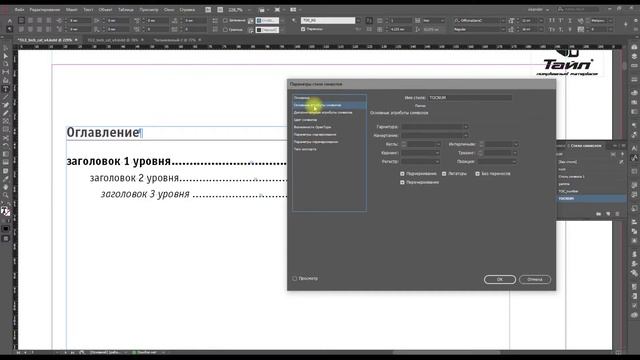Select the Zoom tool
This screenshot has height=360, width=640.
tap(6, 195)
